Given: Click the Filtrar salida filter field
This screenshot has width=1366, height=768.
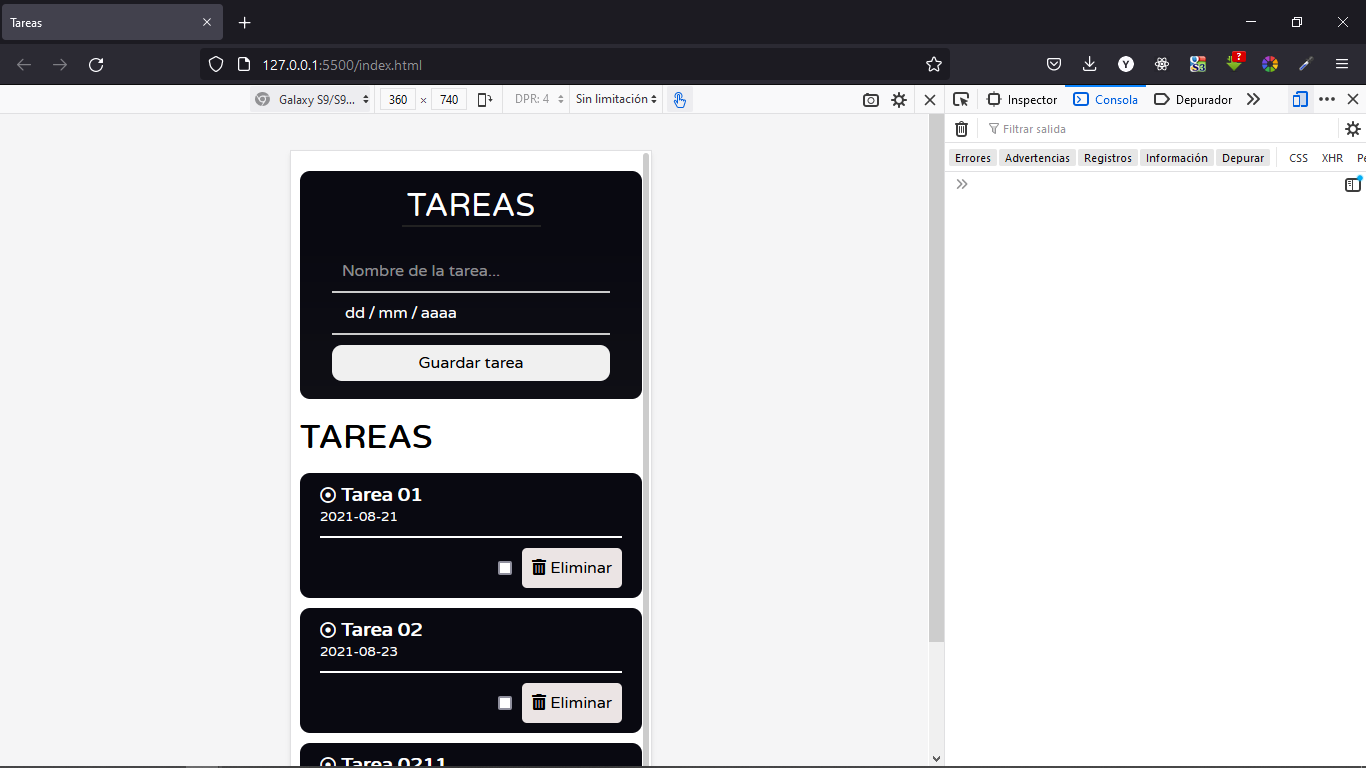Looking at the screenshot, I should click(x=1160, y=129).
